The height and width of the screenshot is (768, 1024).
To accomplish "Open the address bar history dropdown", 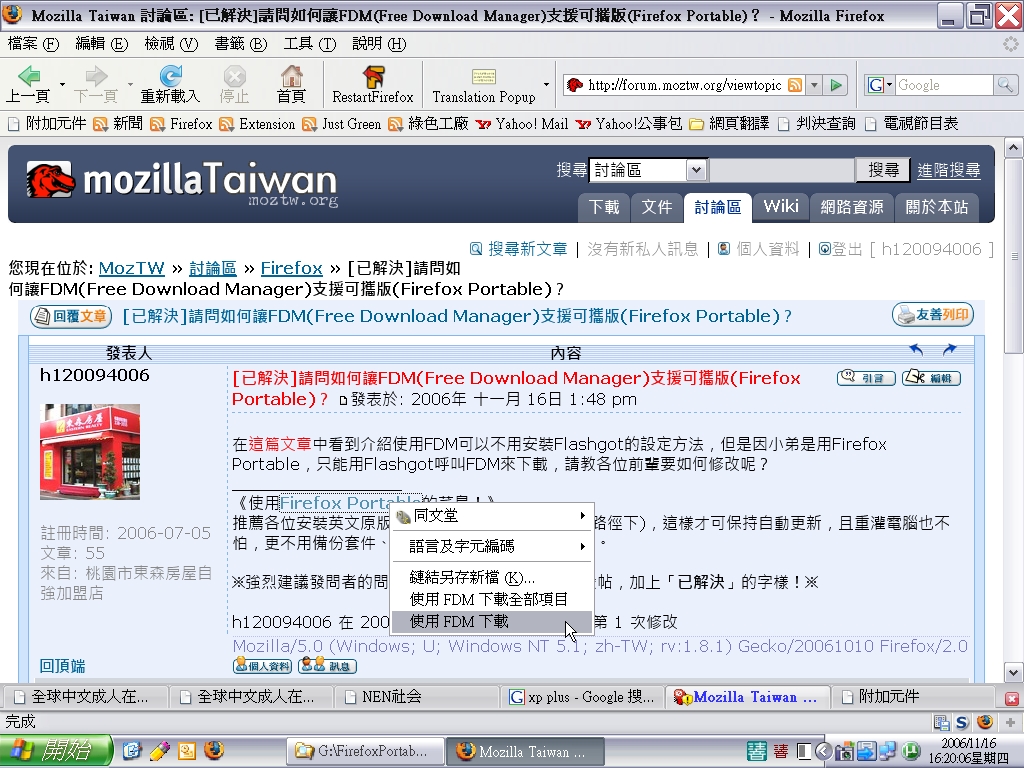I will pyautogui.click(x=814, y=85).
